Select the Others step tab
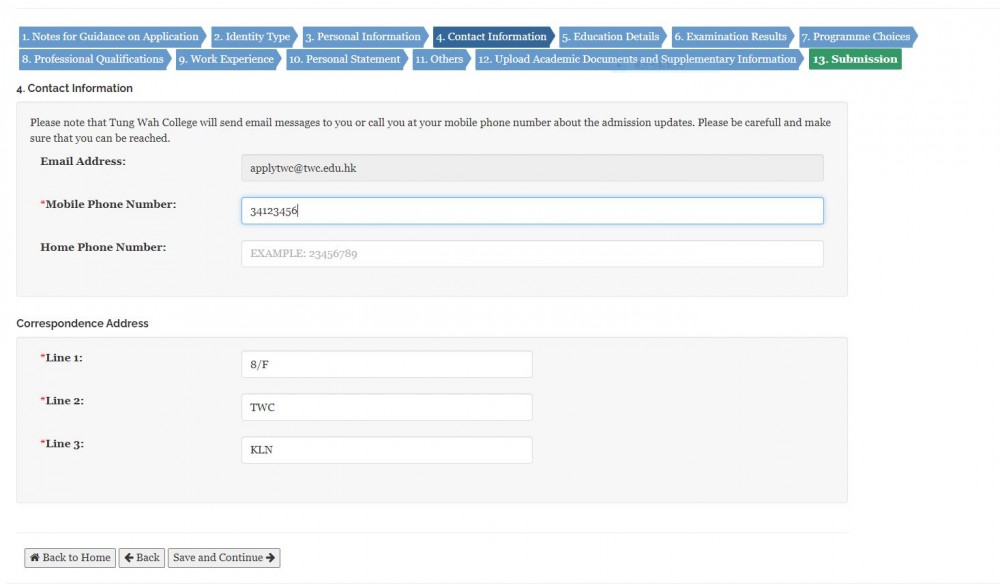 click(440, 59)
